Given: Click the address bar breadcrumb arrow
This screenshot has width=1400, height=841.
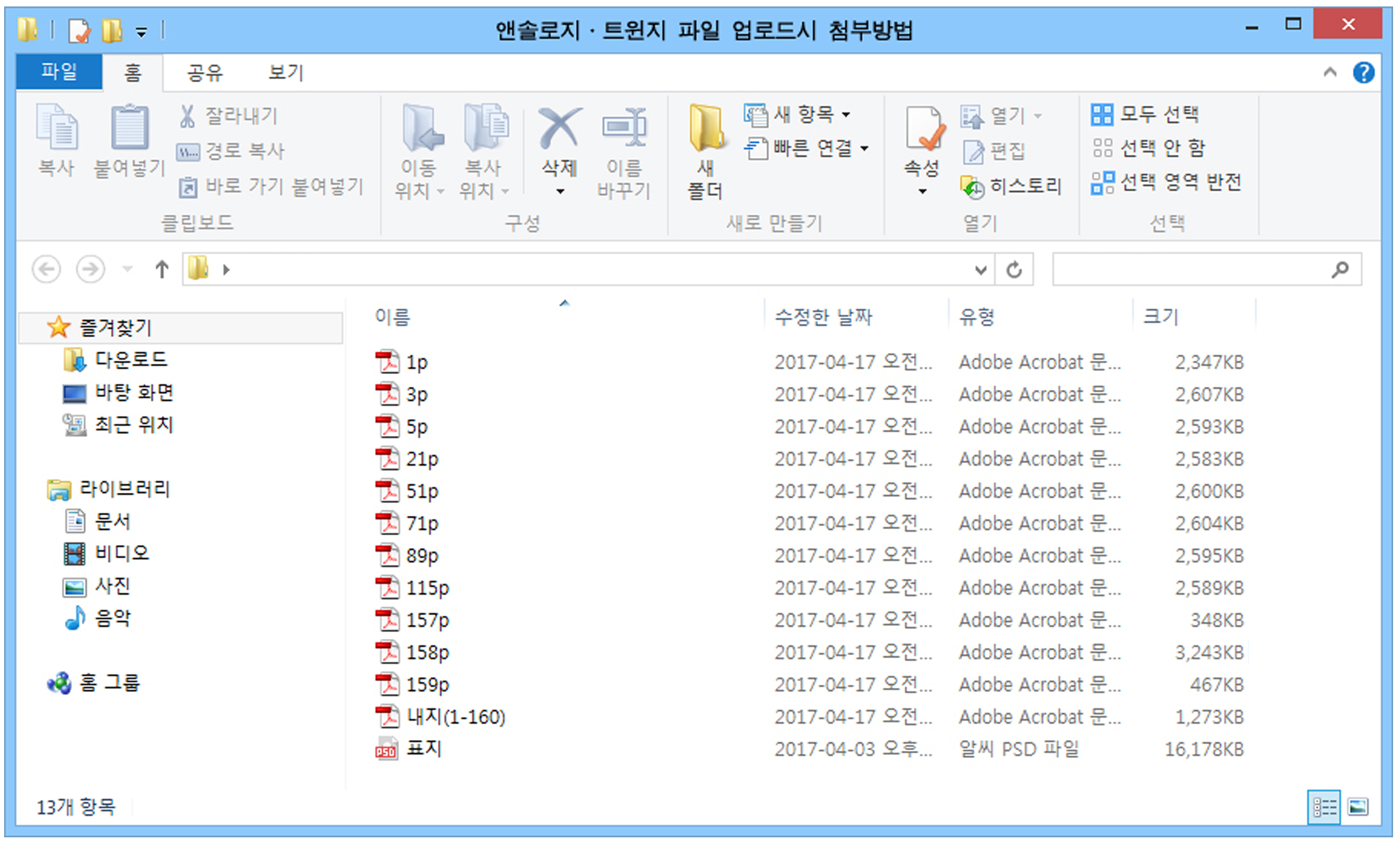Looking at the screenshot, I should coord(227,270).
